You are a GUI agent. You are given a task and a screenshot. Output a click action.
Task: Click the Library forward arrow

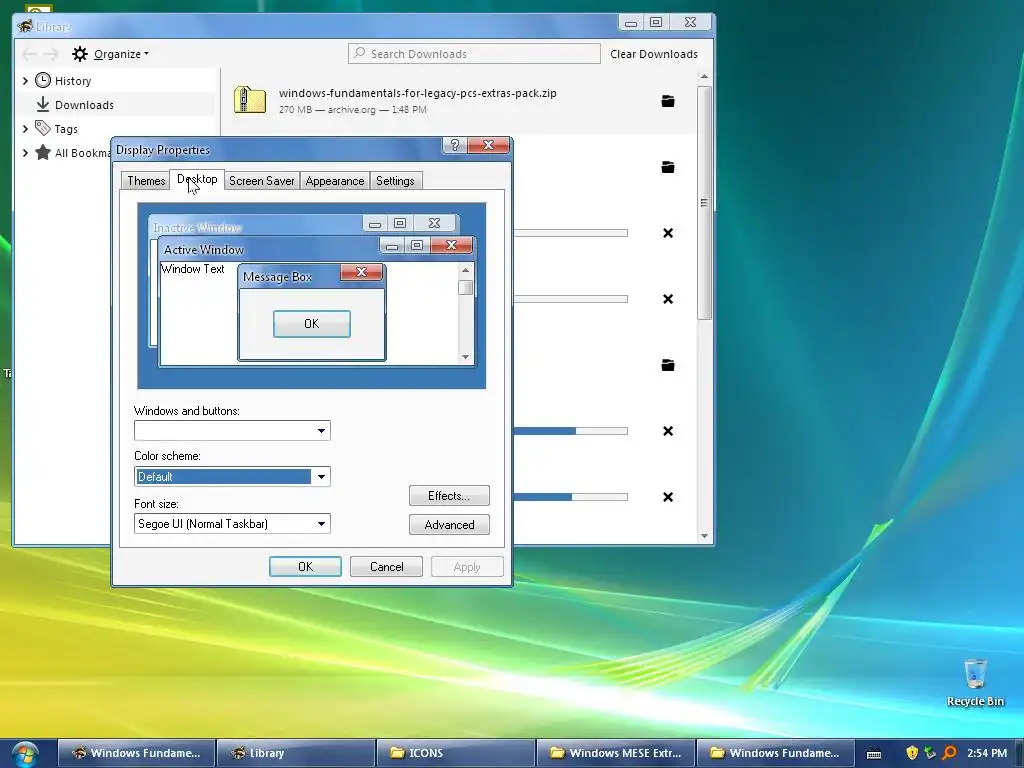pos(51,54)
